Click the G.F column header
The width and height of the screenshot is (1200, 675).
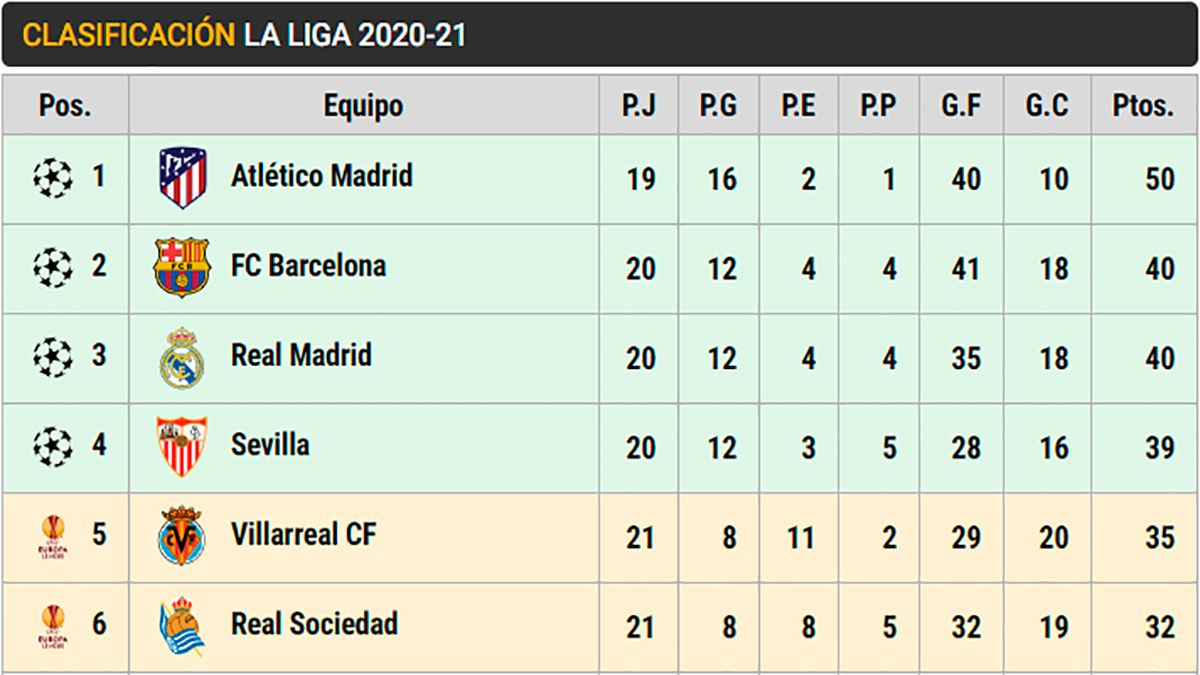pyautogui.click(x=961, y=105)
